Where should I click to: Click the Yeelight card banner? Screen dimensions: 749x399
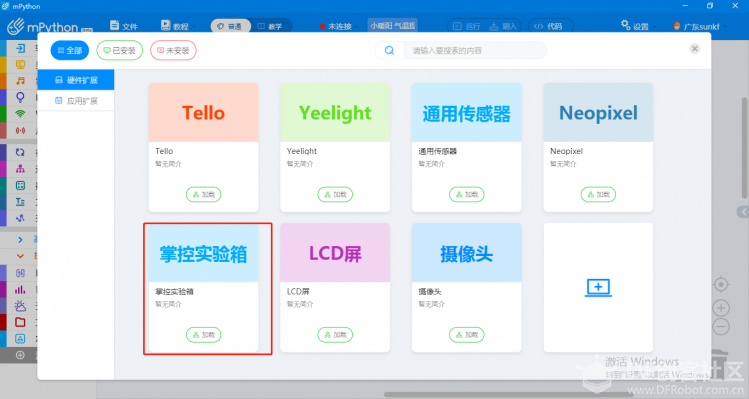coord(335,112)
